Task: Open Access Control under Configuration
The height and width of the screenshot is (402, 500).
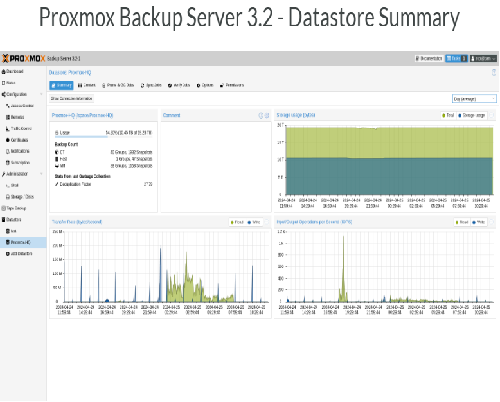Action: tap(20, 106)
